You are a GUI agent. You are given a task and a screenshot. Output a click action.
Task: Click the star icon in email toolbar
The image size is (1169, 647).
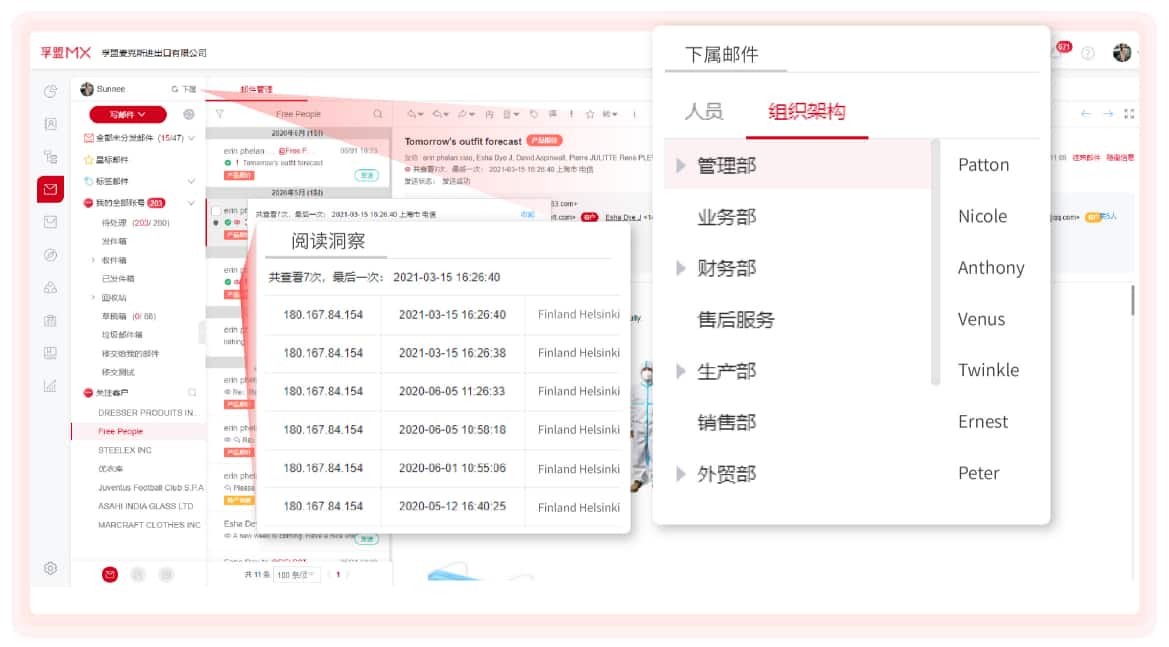click(x=590, y=114)
